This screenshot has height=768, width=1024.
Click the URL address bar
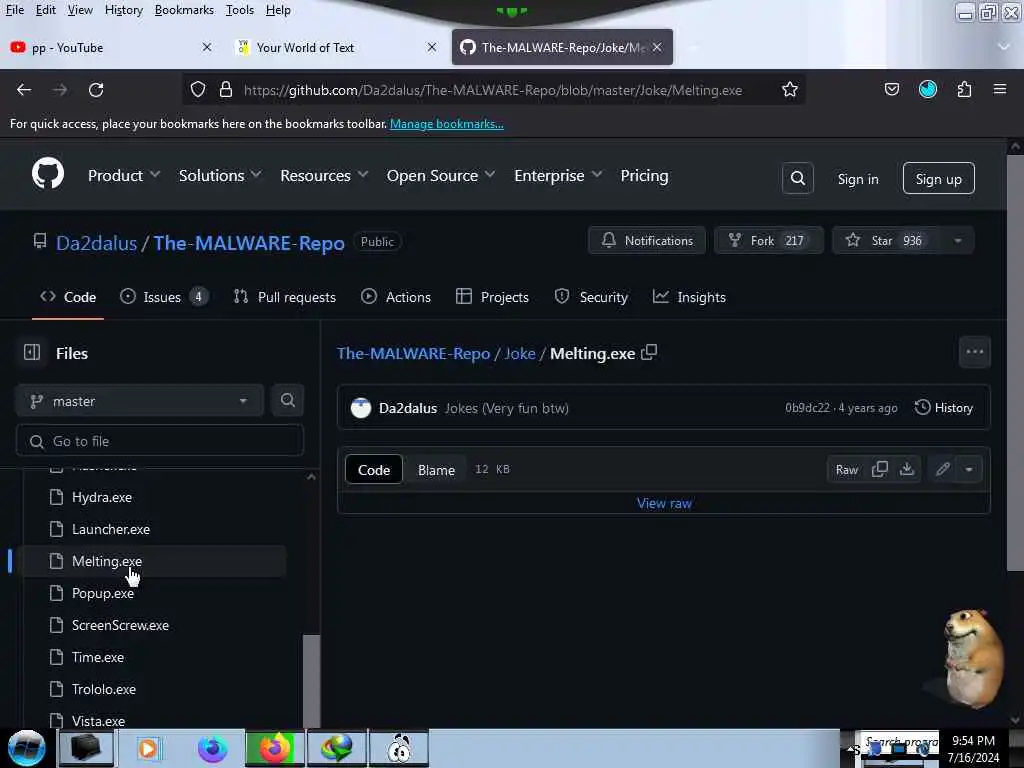click(x=493, y=89)
